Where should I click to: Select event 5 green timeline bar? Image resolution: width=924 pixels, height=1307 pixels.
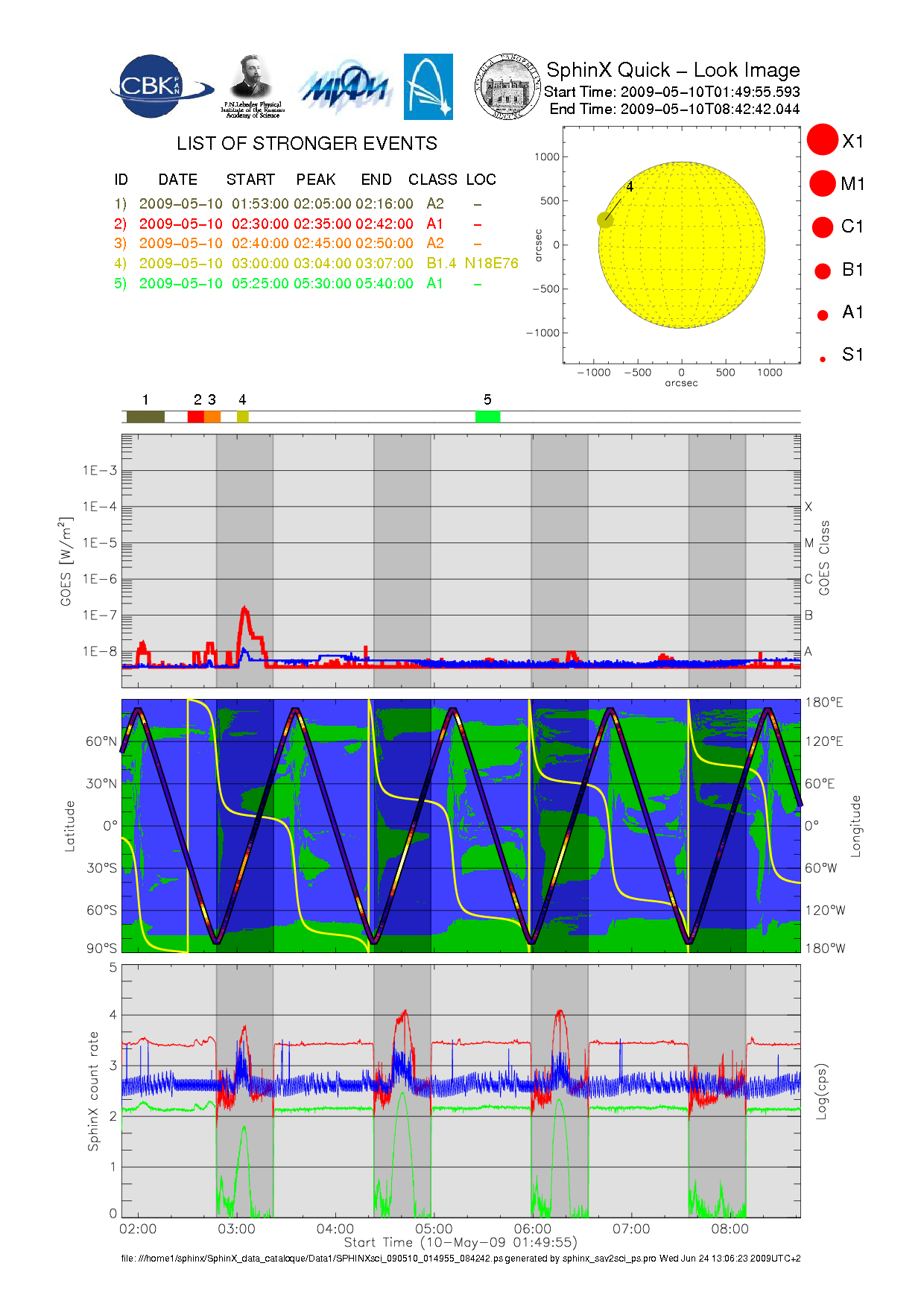coord(487,417)
